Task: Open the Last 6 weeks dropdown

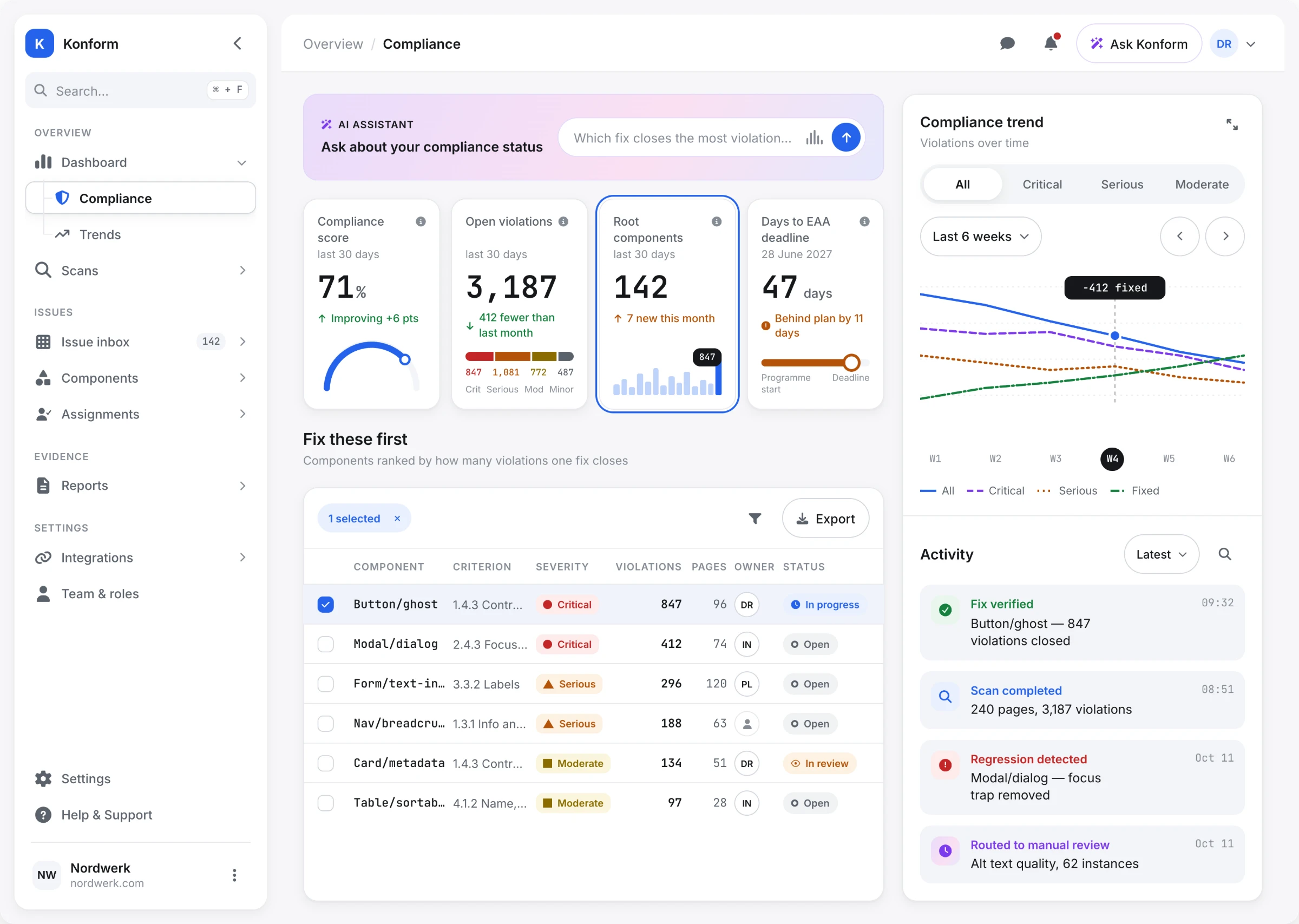Action: [981, 236]
